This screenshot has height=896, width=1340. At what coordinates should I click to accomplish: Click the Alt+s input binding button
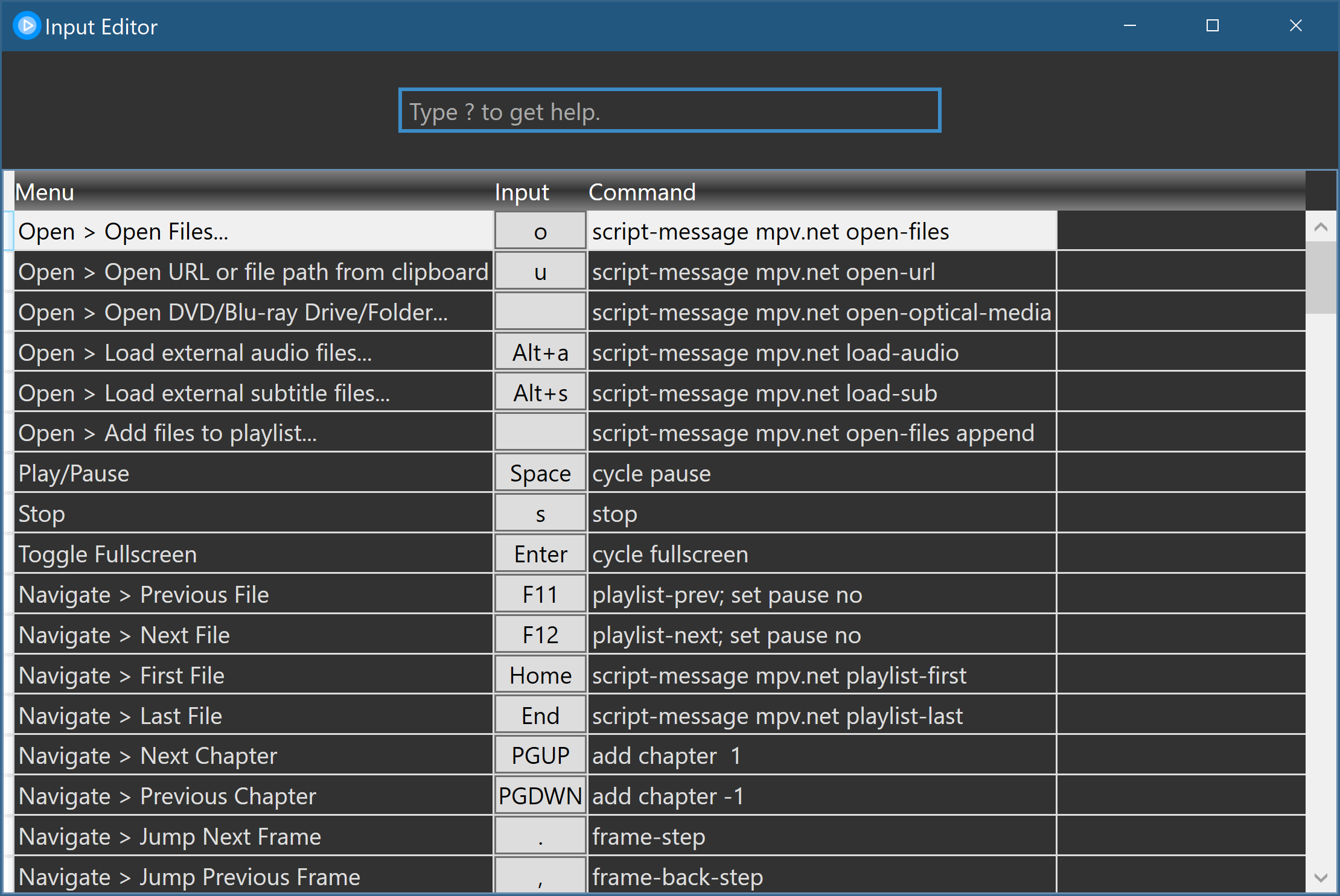(x=540, y=393)
